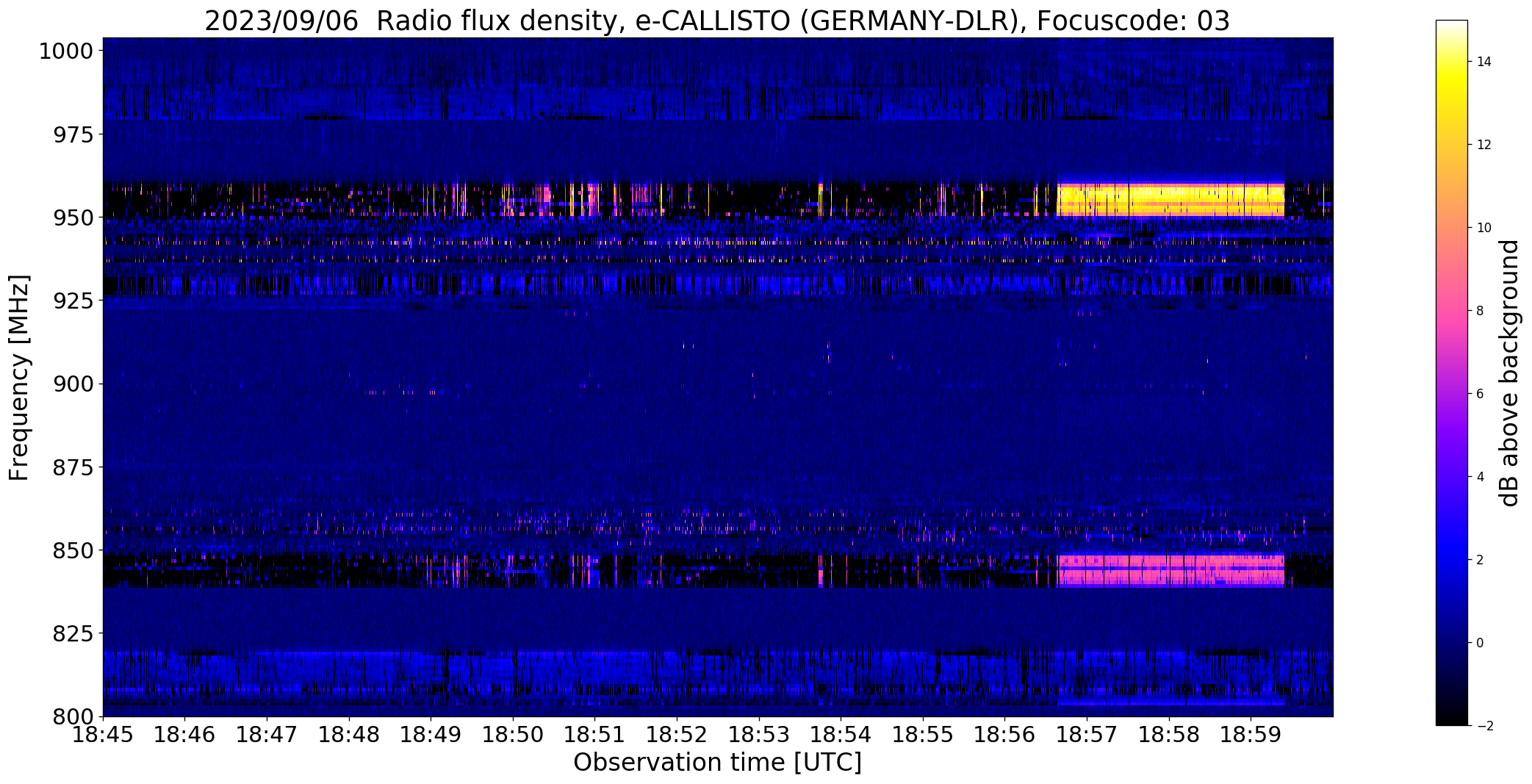Click the 975 frequency tick label

pyautogui.click(x=73, y=134)
